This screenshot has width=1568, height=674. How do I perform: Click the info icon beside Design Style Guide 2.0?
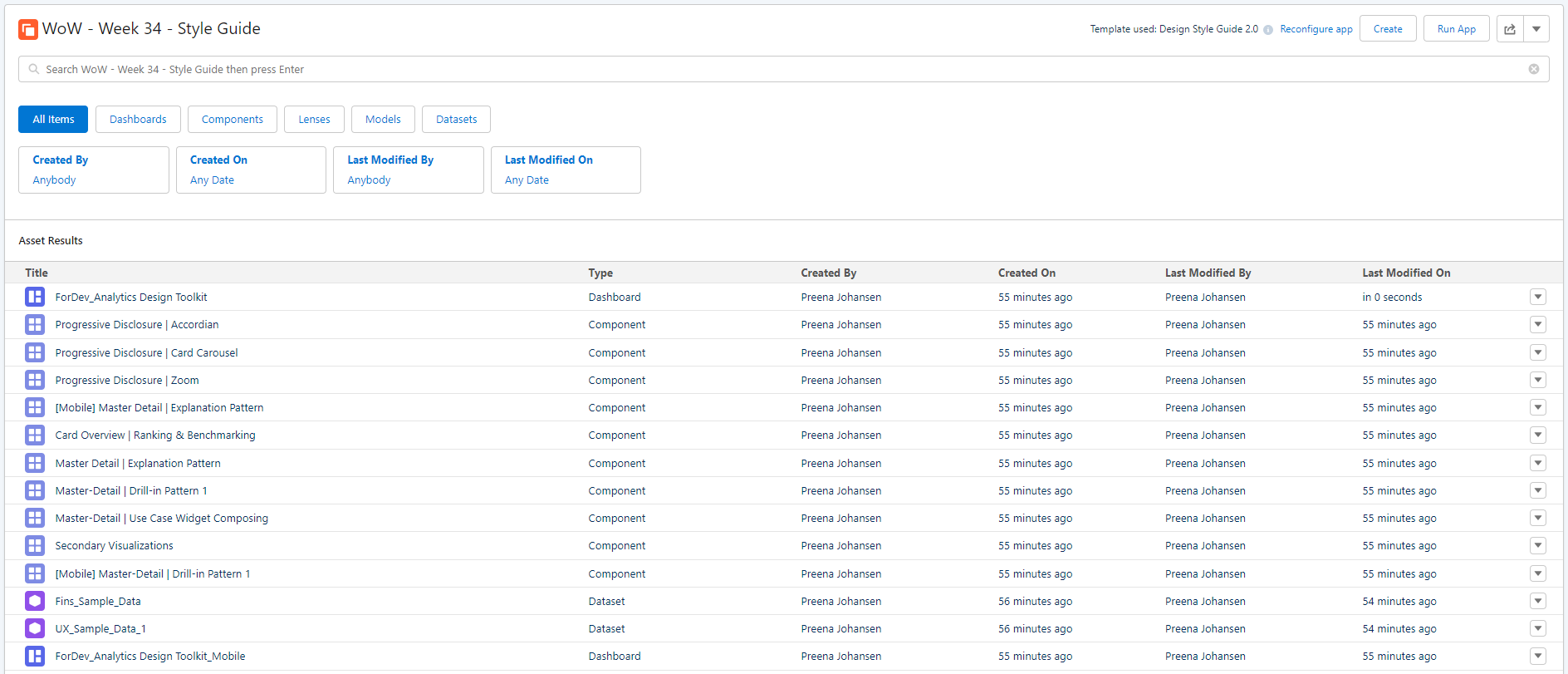(1268, 30)
